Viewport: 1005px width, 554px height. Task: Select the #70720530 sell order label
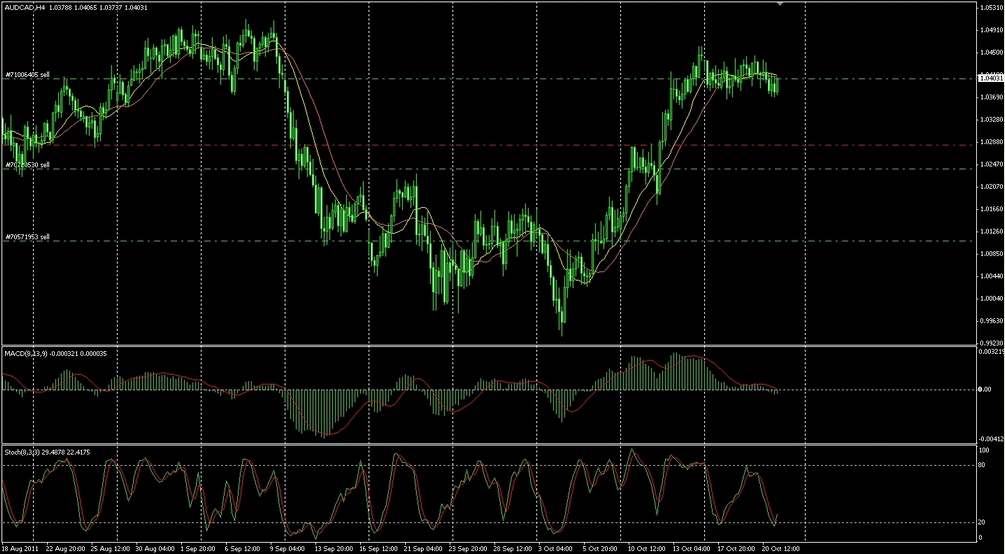tap(28, 165)
